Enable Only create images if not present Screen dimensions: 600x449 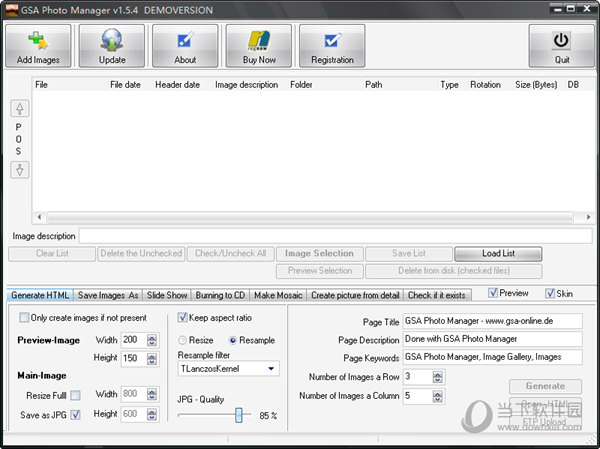tap(25, 318)
